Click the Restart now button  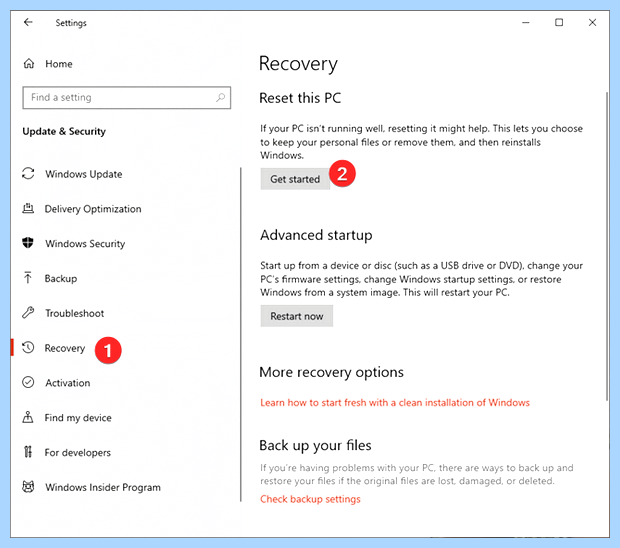tap(297, 316)
